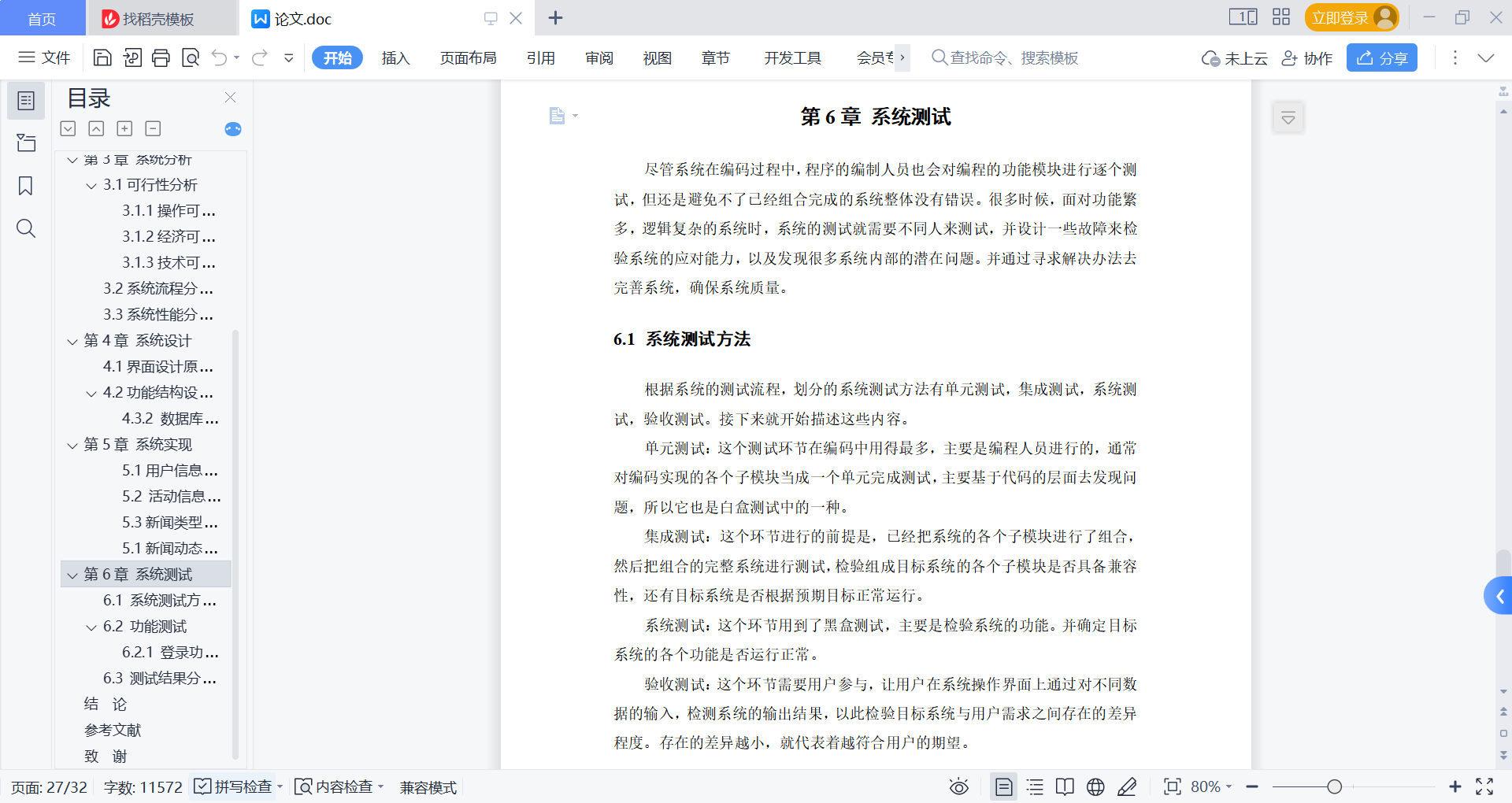This screenshot has width=1512, height=803.
Task: Open the 80% zoom level dropdown
Action: click(1211, 786)
